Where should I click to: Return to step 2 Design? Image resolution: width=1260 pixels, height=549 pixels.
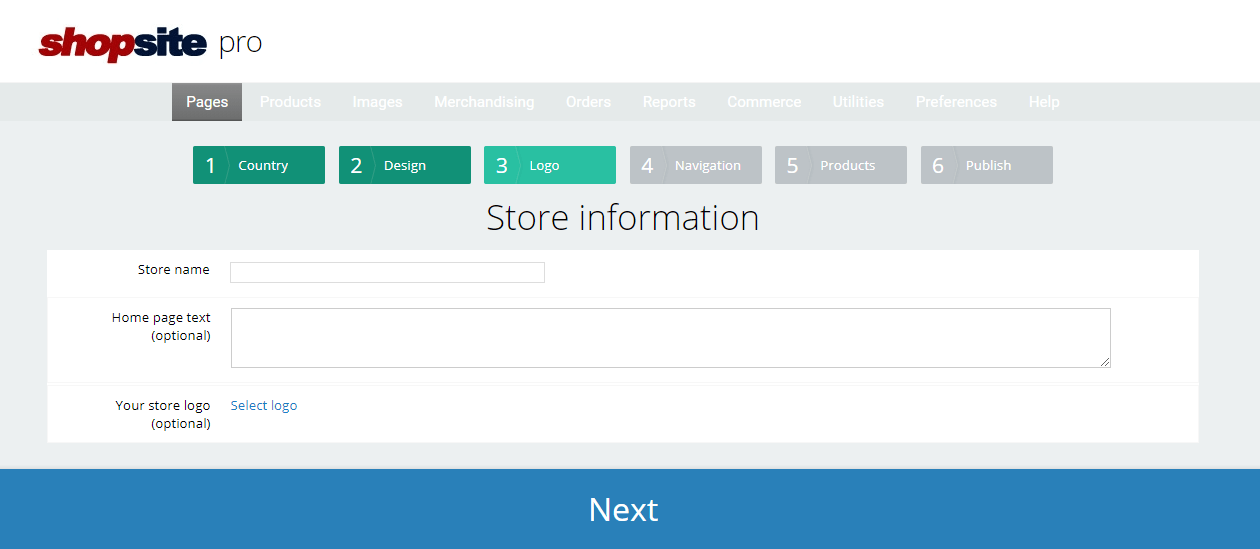(405, 165)
